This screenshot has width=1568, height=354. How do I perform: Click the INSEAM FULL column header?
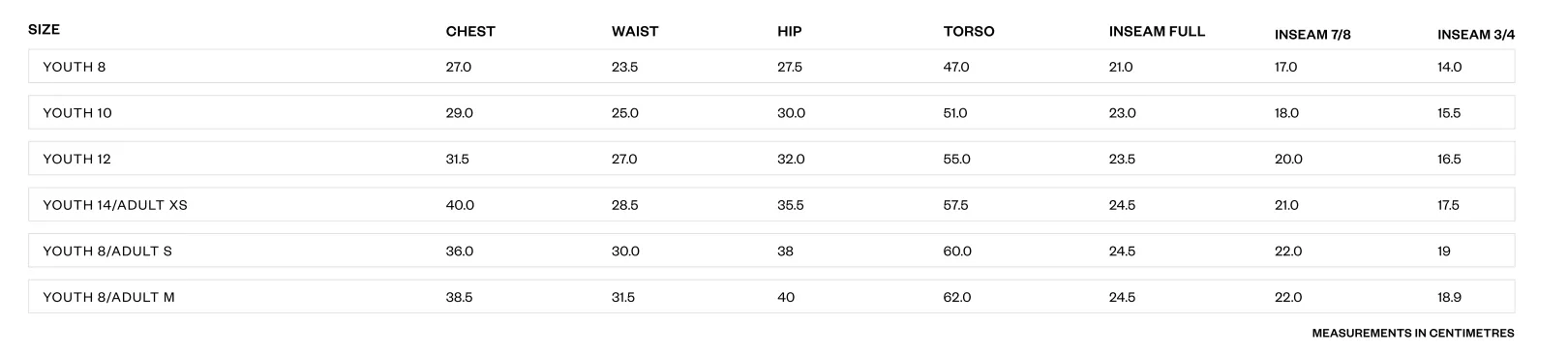[1157, 31]
